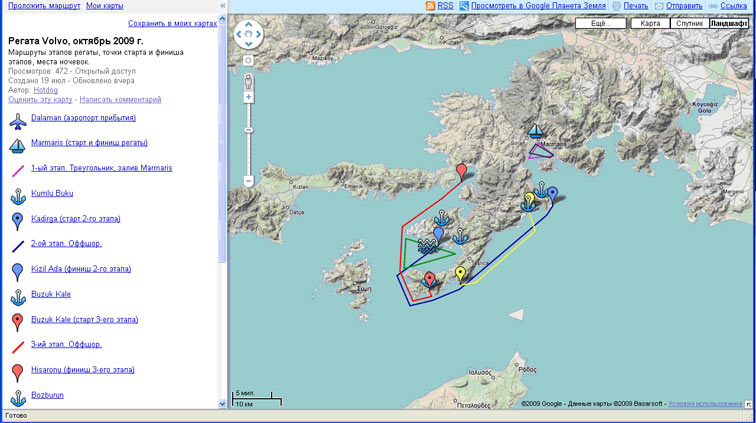Viewport: 756px width, 423px height.
Task: Select the Ландшафт terrain view
Action: coord(729,23)
